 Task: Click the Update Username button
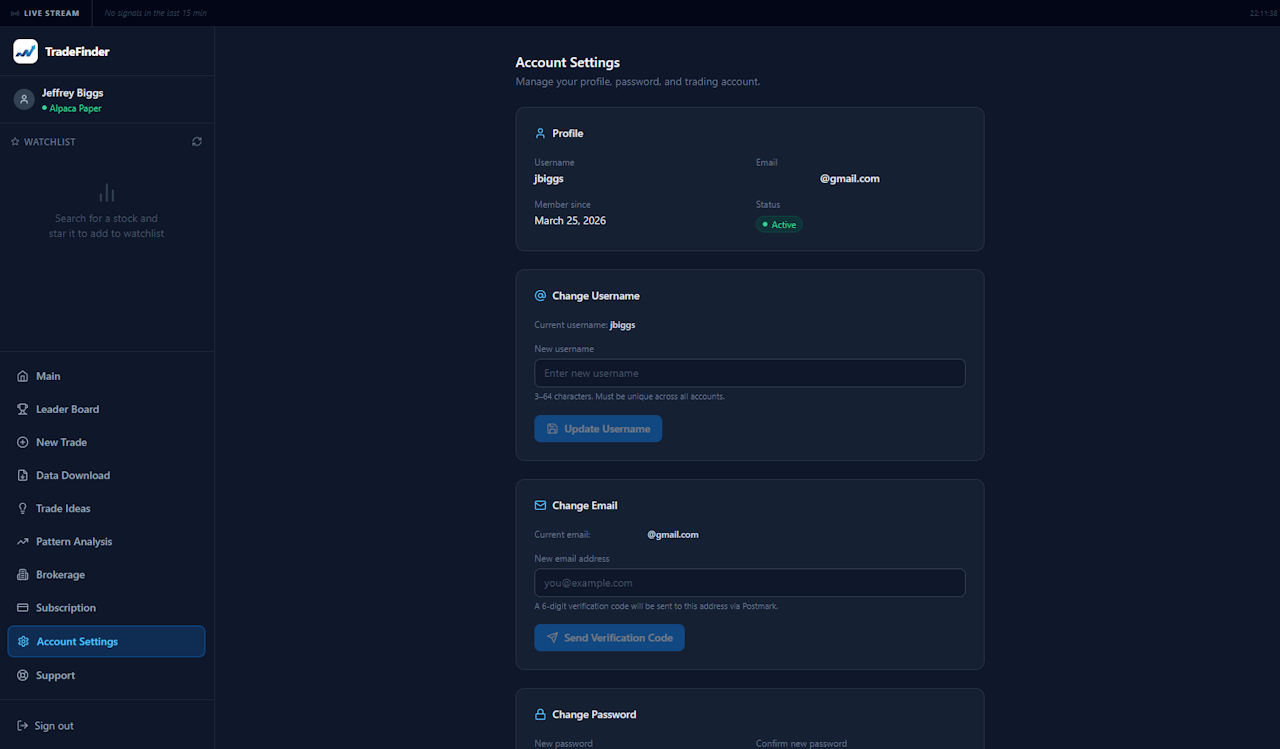click(598, 429)
